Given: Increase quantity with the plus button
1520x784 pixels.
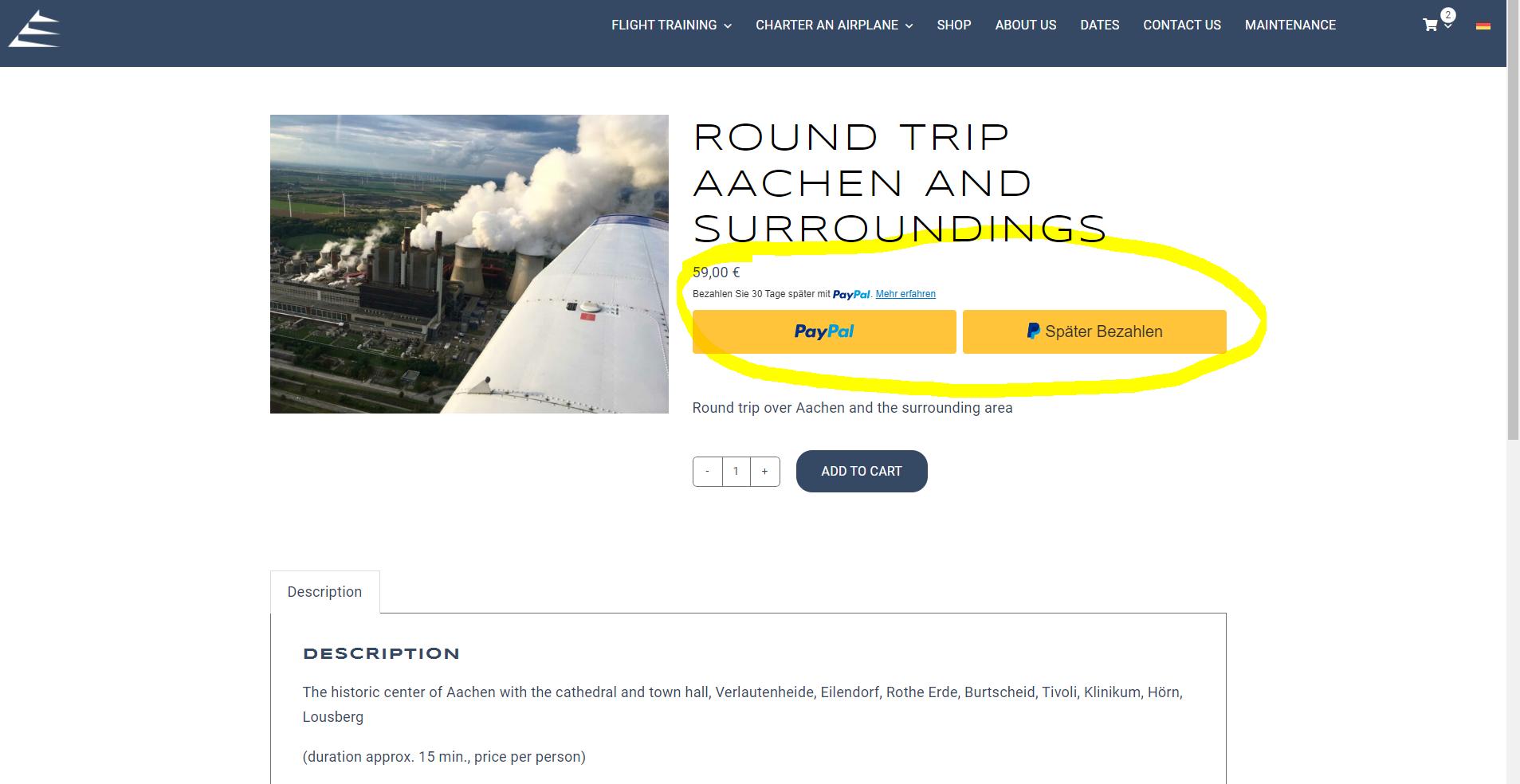Looking at the screenshot, I should coord(764,472).
